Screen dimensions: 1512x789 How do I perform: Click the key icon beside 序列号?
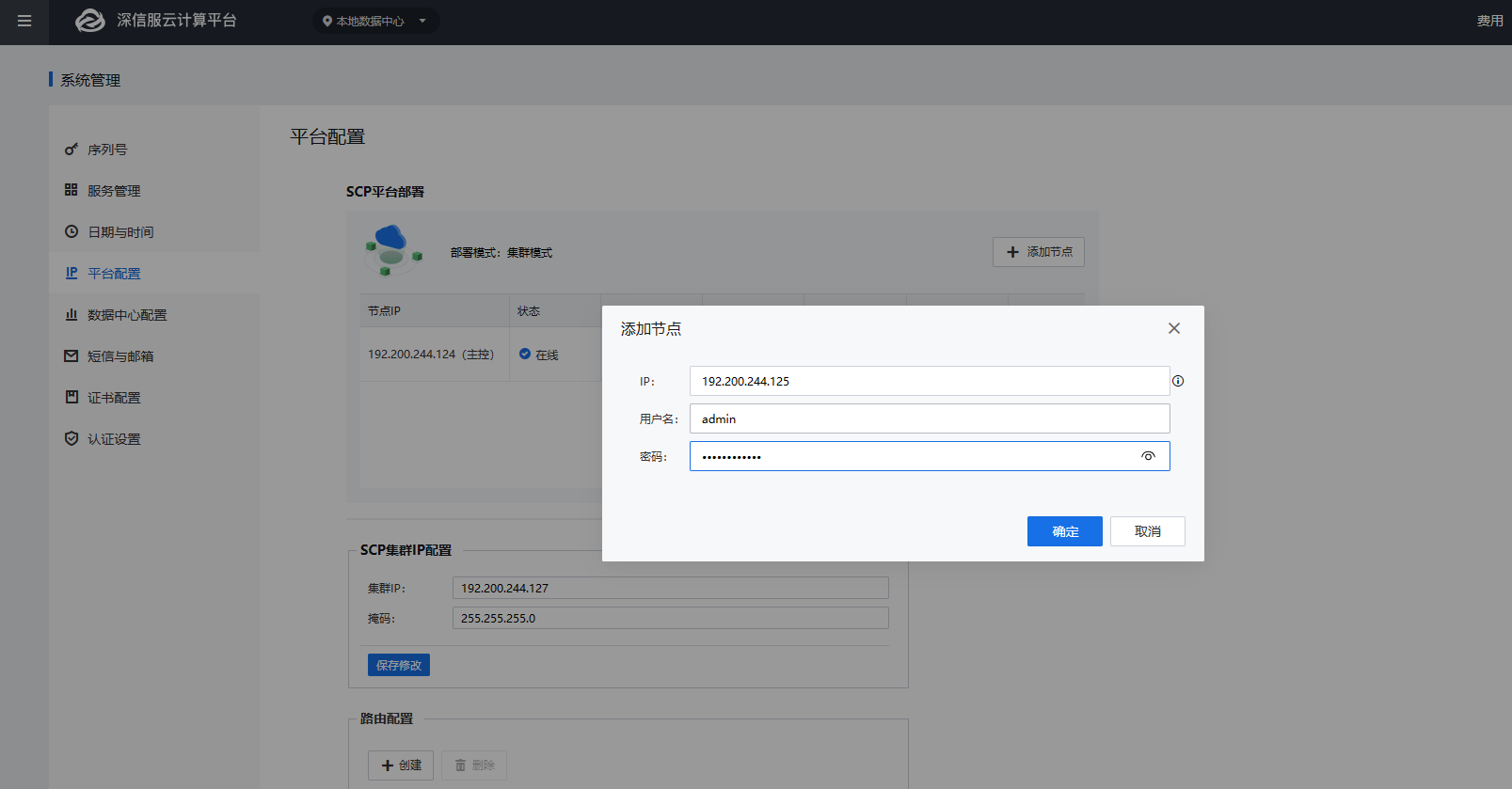(72, 150)
